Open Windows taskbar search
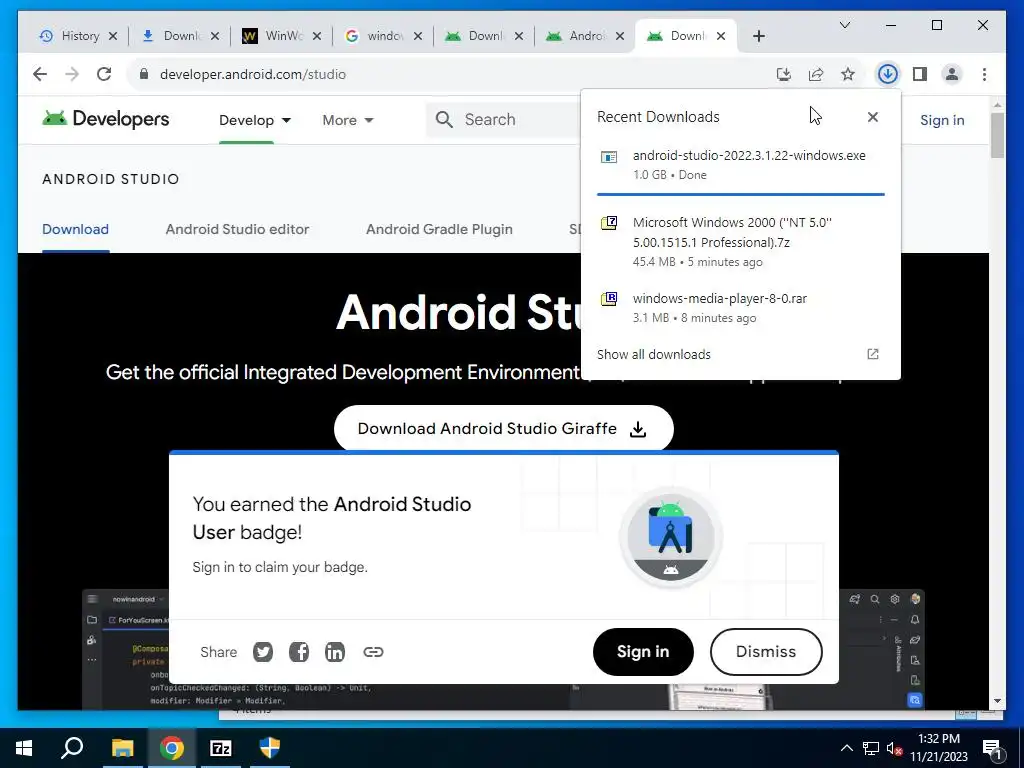 click(72, 748)
